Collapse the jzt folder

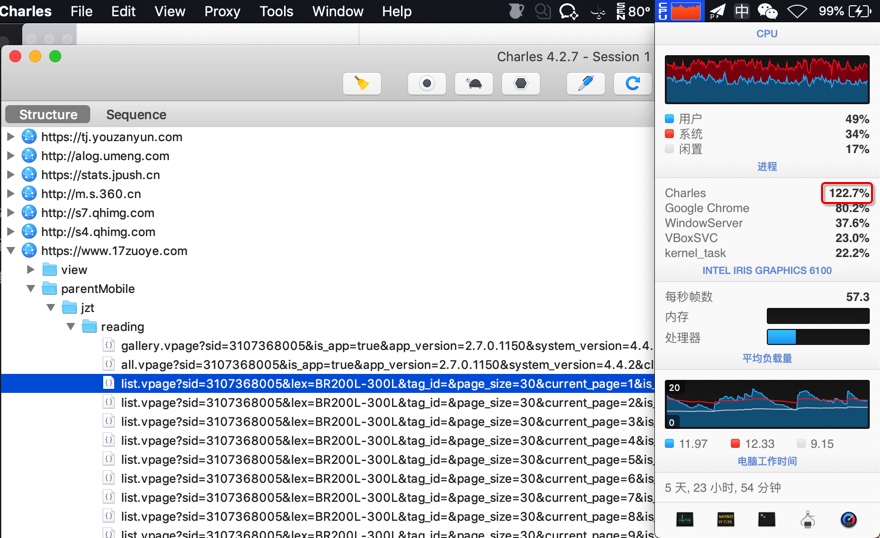[x=51, y=307]
